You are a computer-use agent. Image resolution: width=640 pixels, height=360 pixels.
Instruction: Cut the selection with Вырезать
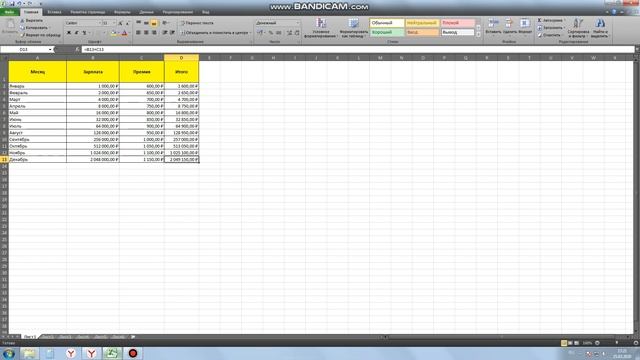tap(31, 20)
